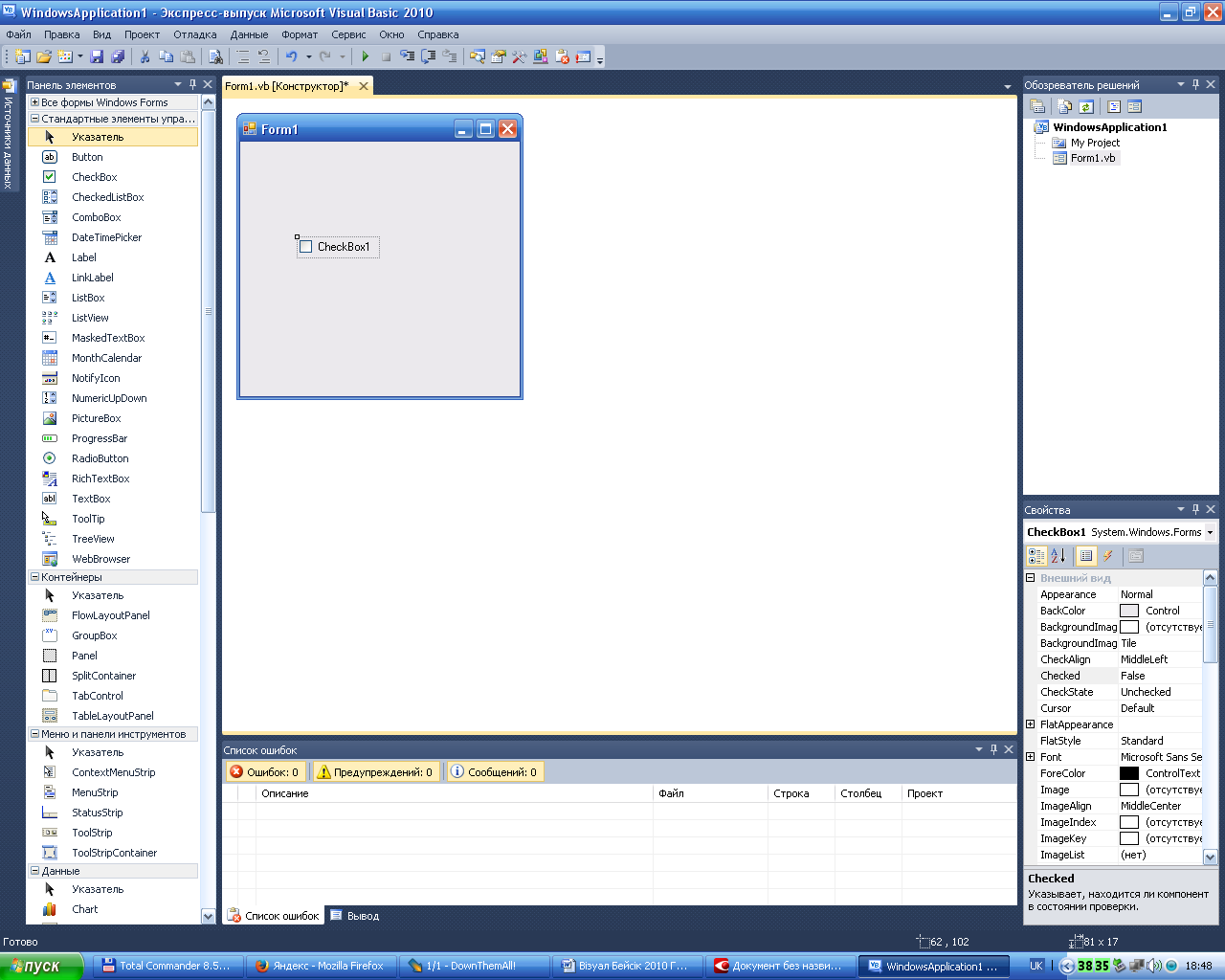Image resolution: width=1225 pixels, height=980 pixels.
Task: Collapse 'Внешний вид' property category
Action: (1031, 578)
